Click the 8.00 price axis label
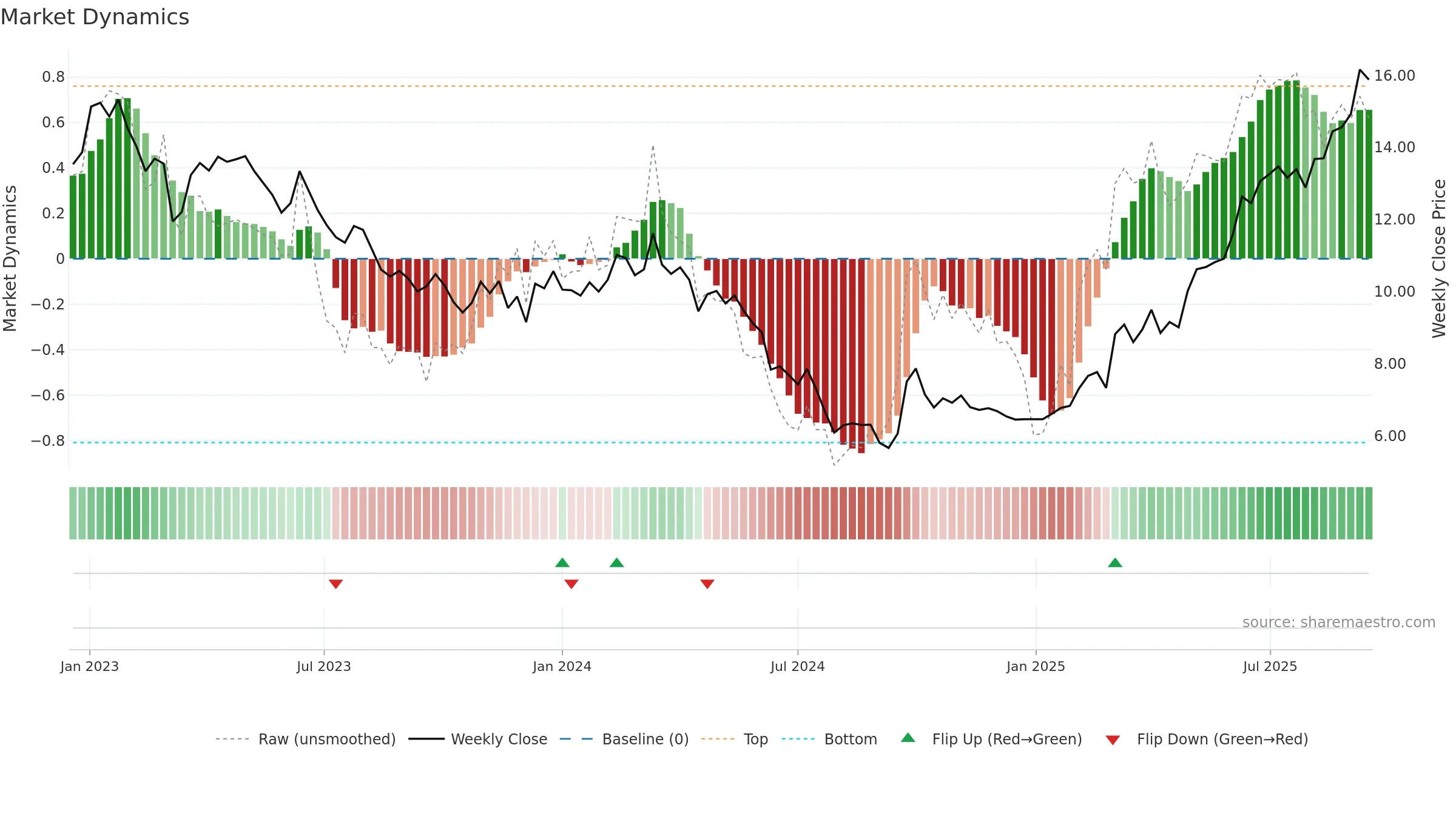The image size is (1456, 819). point(1390,363)
